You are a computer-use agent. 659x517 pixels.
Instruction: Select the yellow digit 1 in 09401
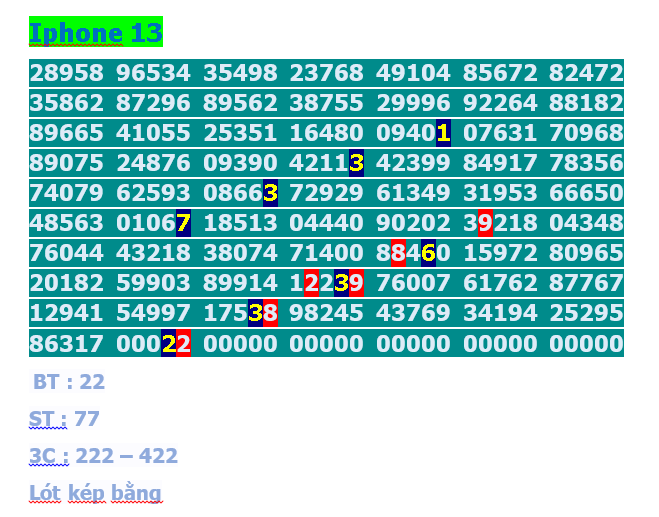click(443, 133)
